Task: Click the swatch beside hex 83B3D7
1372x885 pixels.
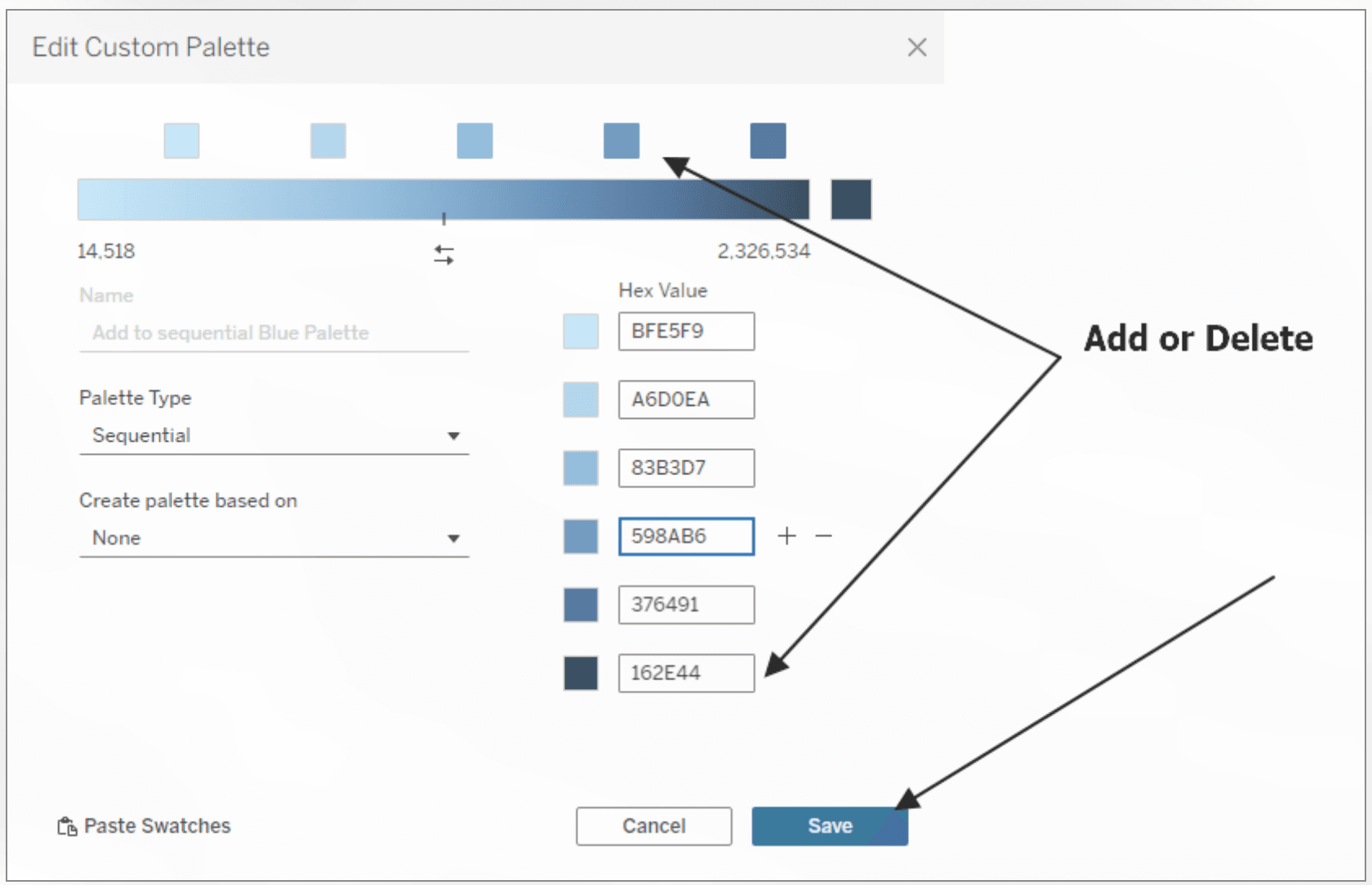Action: [581, 469]
